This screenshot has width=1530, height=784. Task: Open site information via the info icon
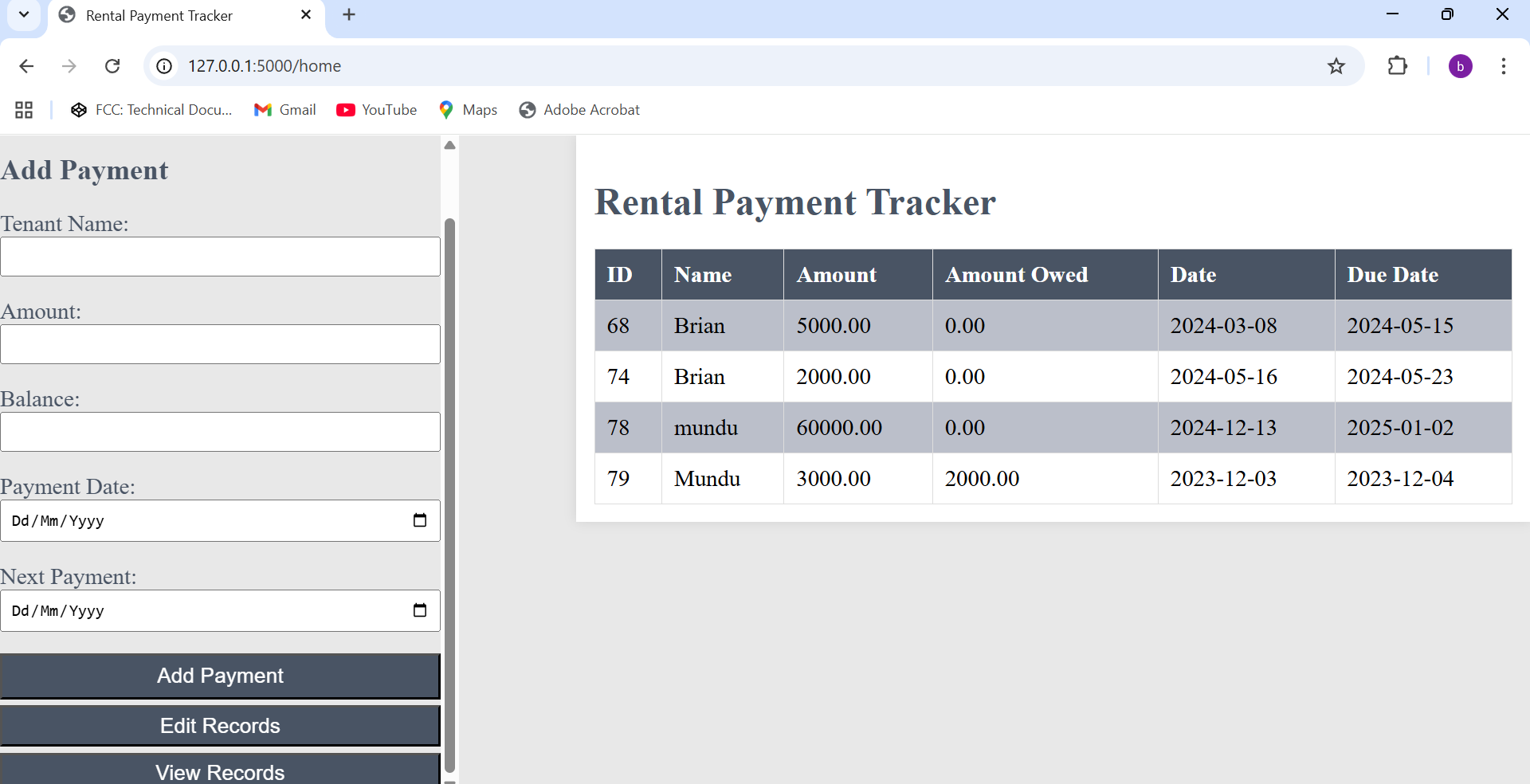164,66
